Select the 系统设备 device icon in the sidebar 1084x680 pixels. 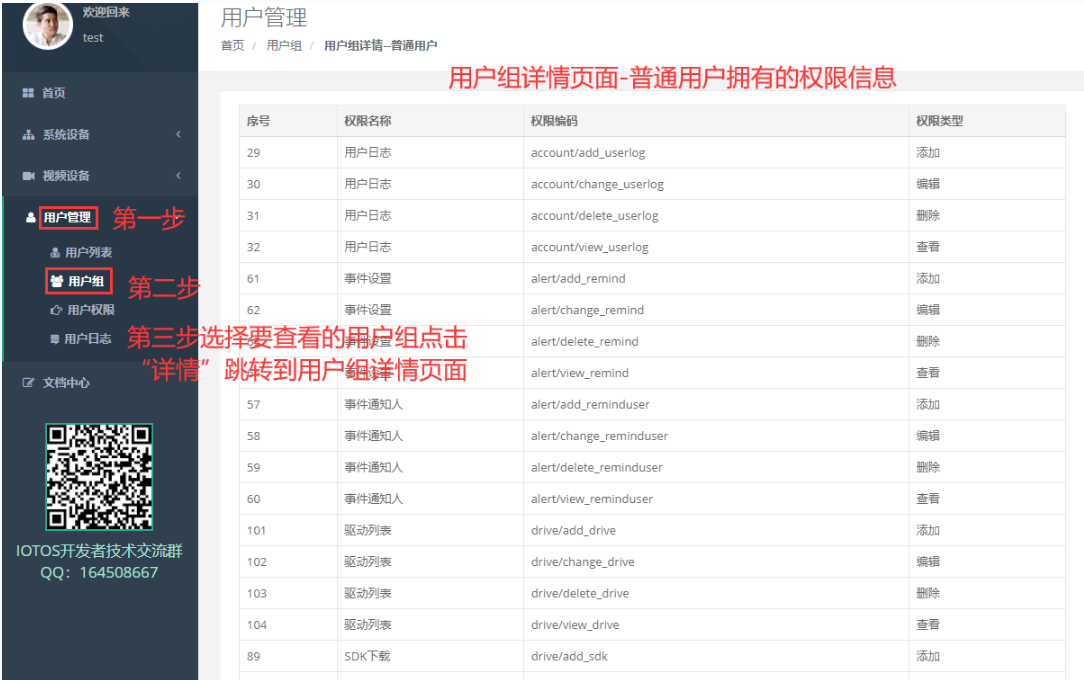[x=28, y=133]
